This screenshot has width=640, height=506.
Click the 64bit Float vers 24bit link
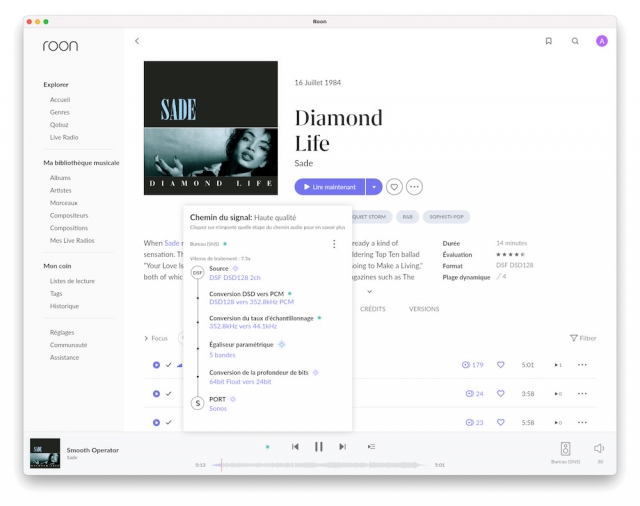240,382
